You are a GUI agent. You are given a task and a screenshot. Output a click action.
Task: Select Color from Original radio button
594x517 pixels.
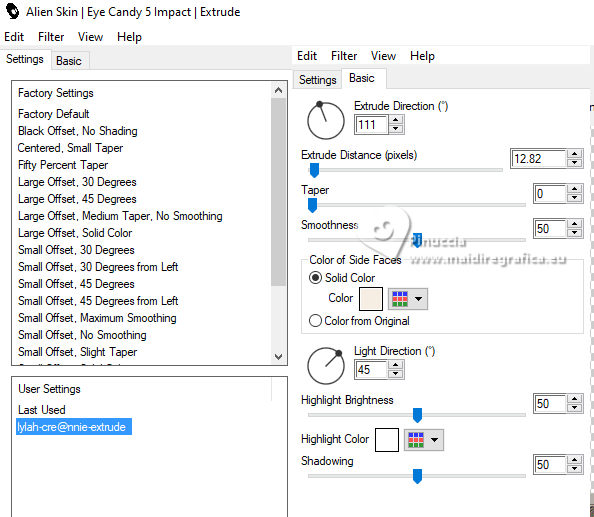coord(315,321)
